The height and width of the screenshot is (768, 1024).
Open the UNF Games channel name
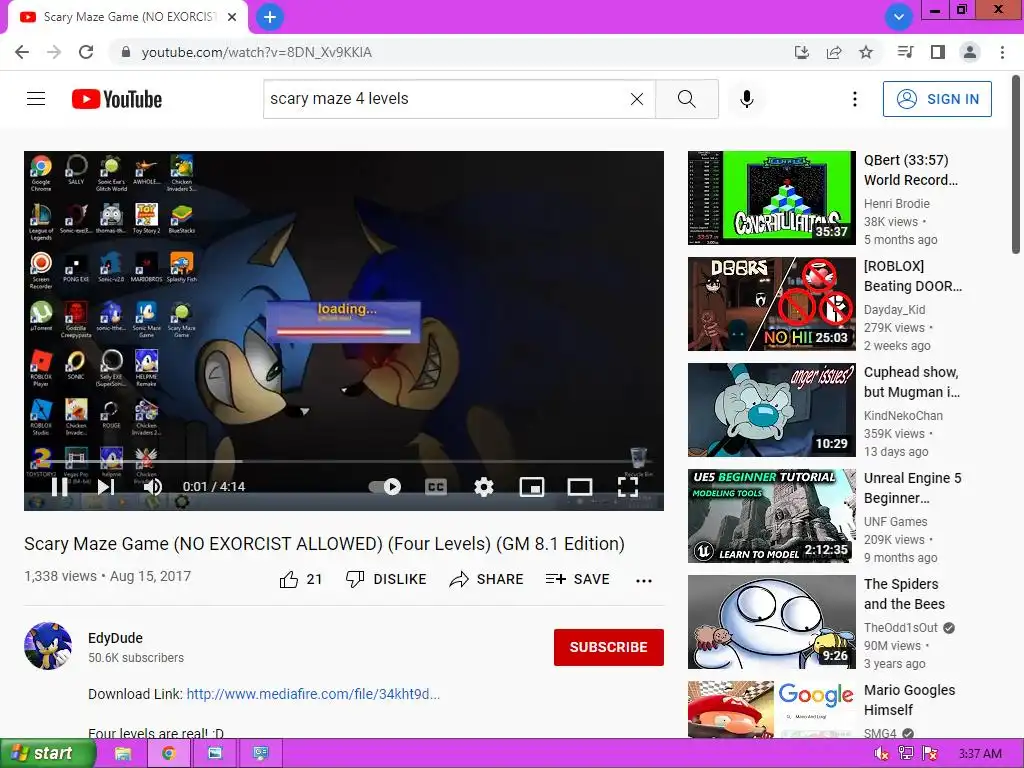tap(895, 522)
